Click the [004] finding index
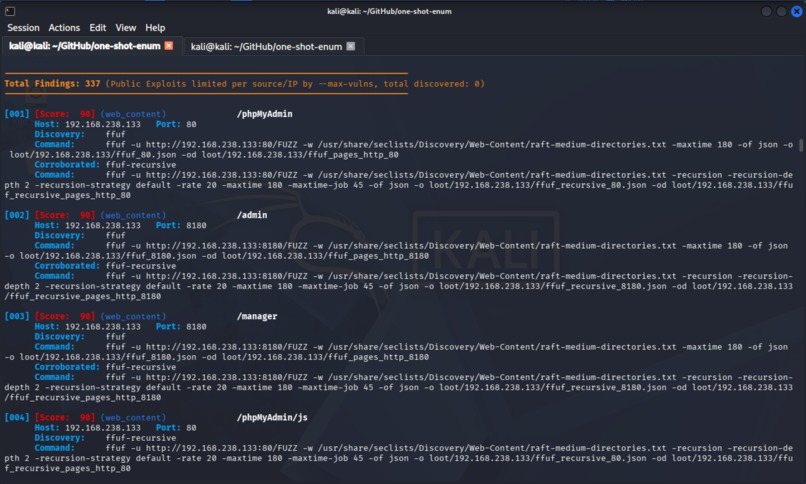This screenshot has height=484, width=806. [x=17, y=417]
